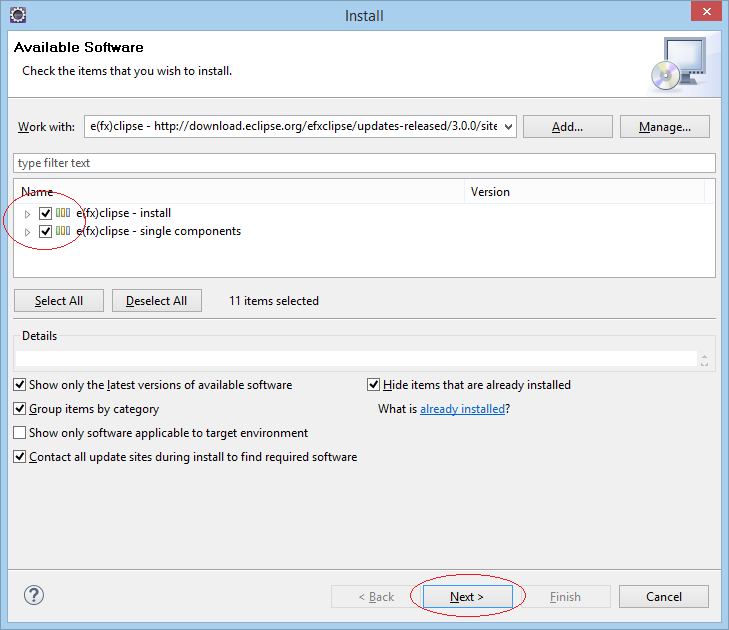The width and height of the screenshot is (729, 630).
Task: Uncheck e(fx)clipse - install checkbox
Action: 45,213
